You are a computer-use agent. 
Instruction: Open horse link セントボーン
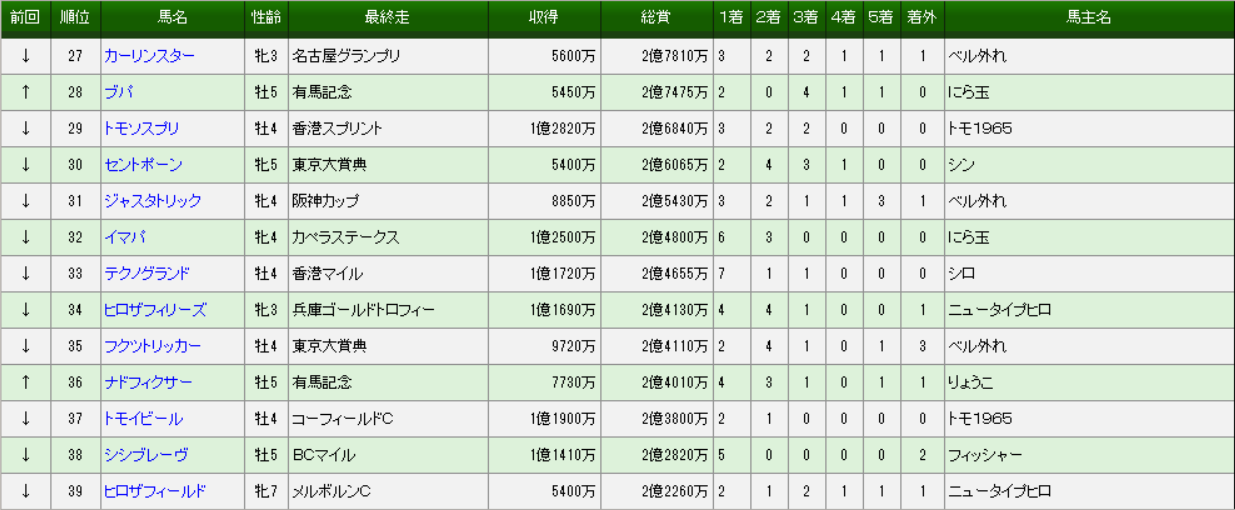click(x=144, y=165)
